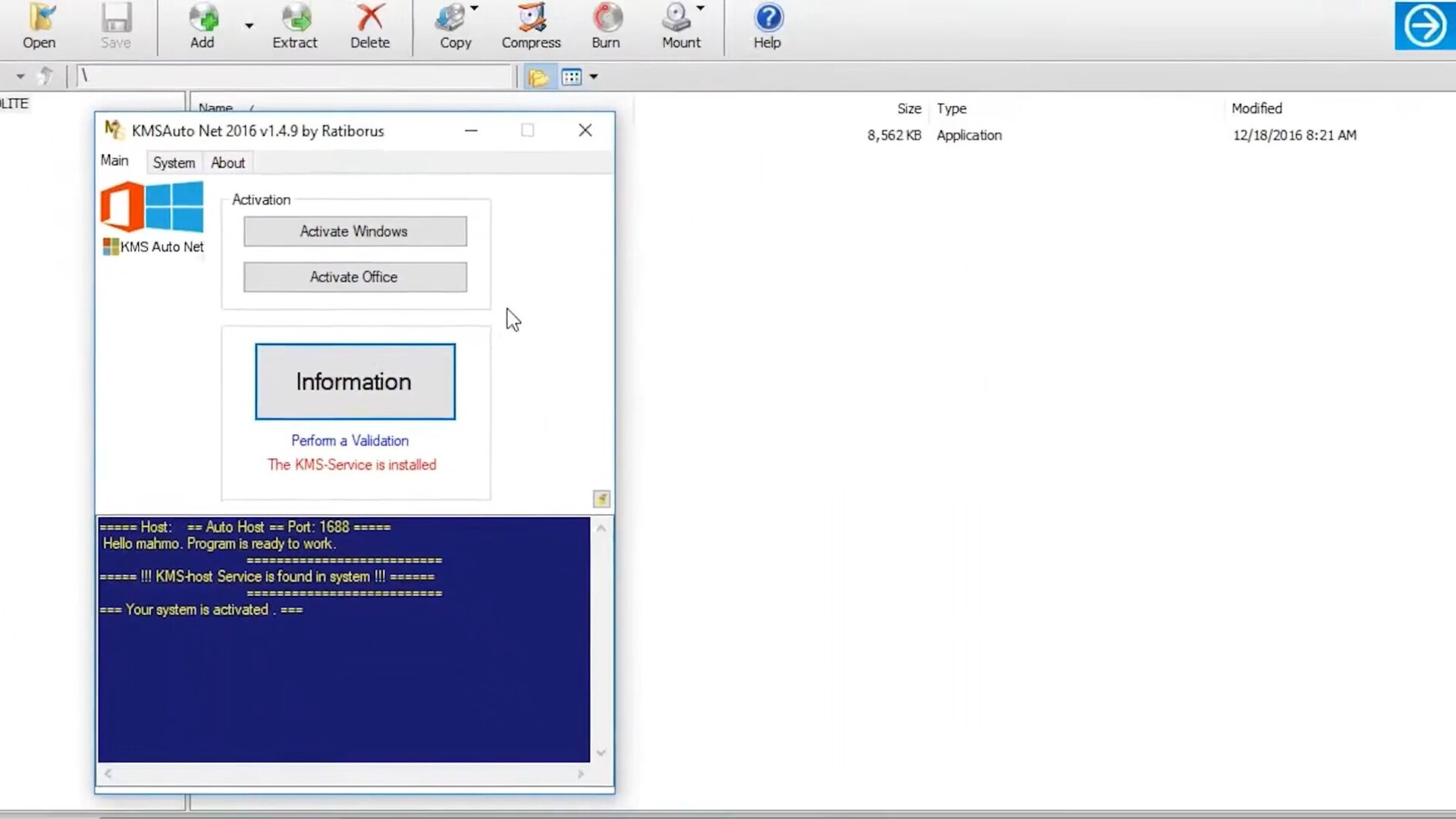Click the Open toolbar icon
This screenshot has width=1456, height=819.
click(39, 27)
